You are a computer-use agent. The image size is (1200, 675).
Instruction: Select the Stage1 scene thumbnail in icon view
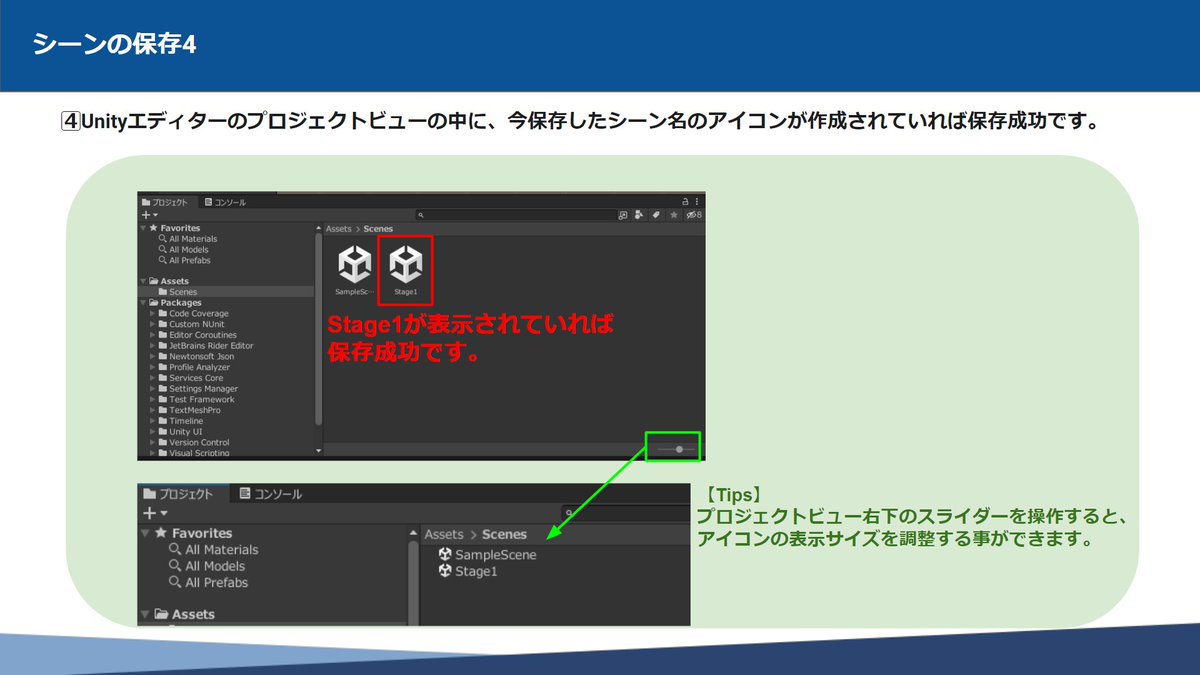[405, 270]
